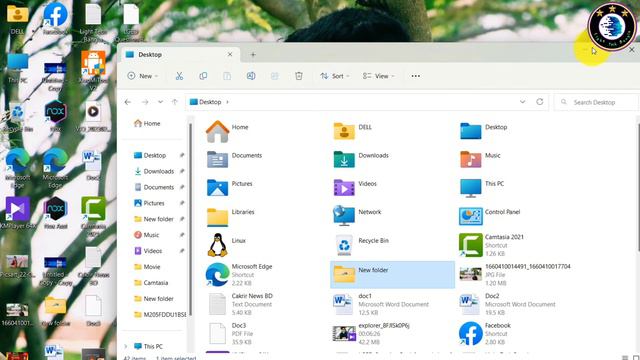The height and width of the screenshot is (360, 640).
Task: Open the See more ellipsis menu
Action: pos(416,76)
